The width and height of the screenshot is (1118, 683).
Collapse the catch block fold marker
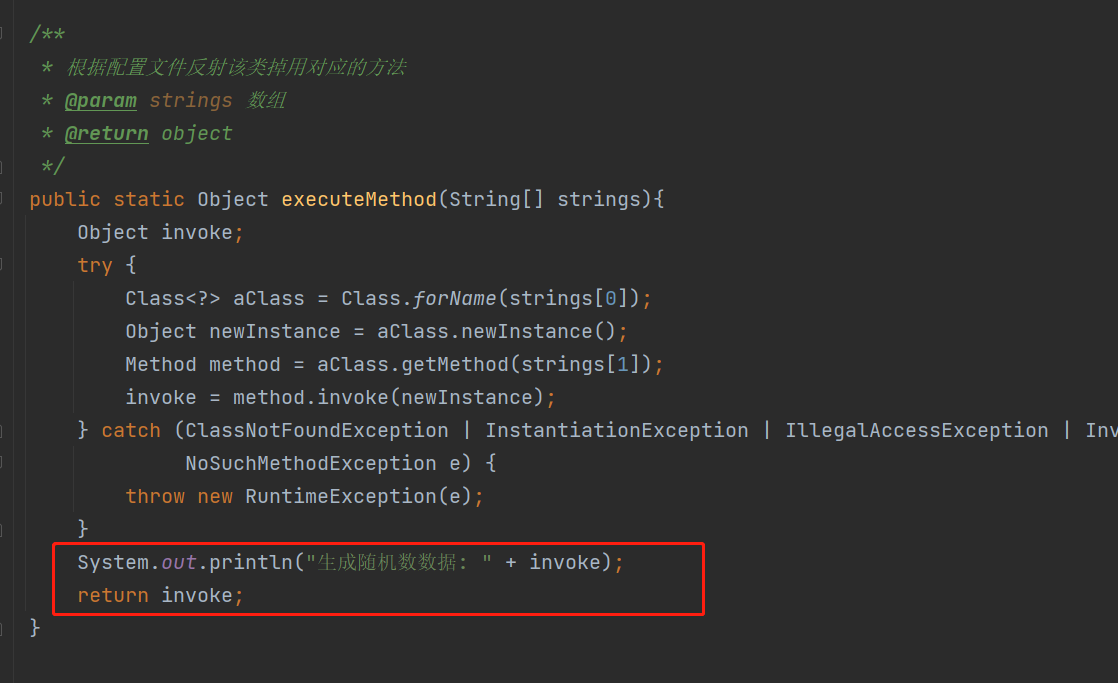pos(3,430)
